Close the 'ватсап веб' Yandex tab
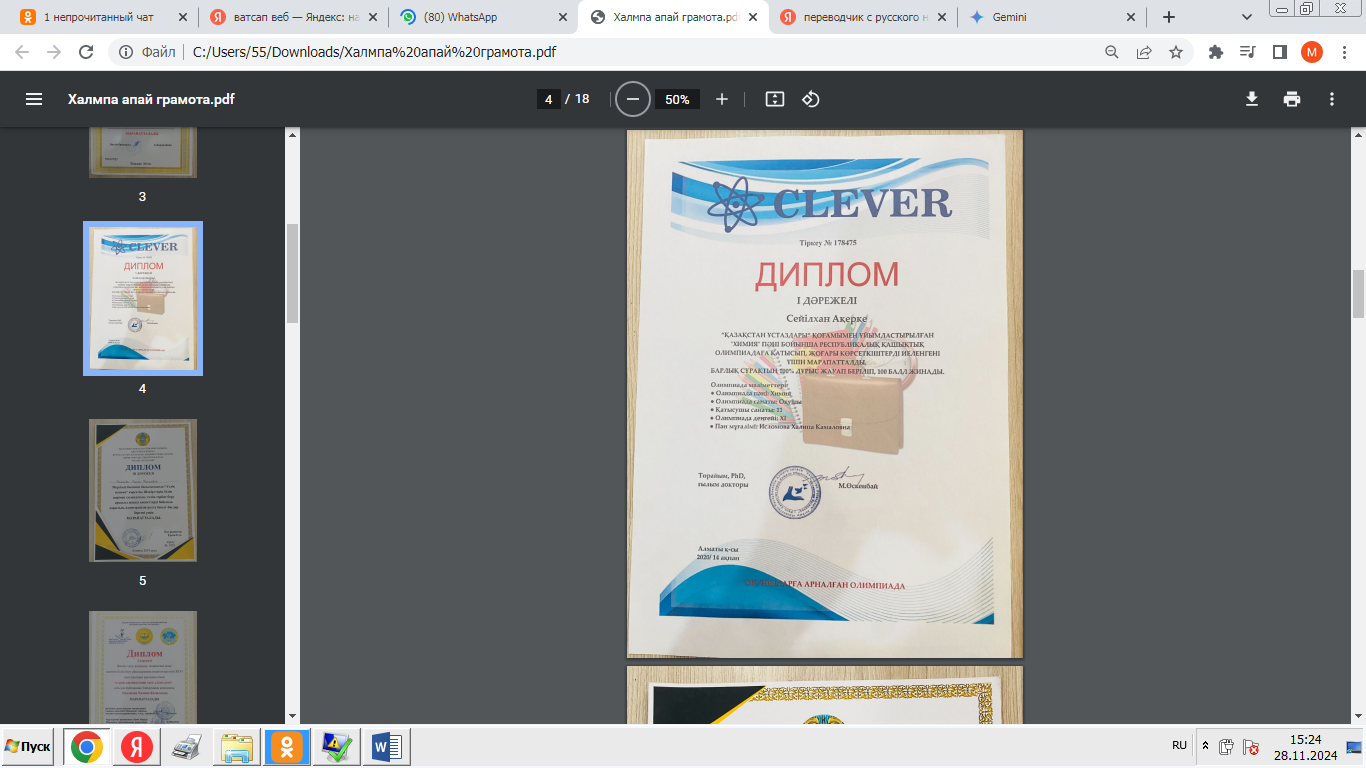Viewport: 1366px width, 768px height. (372, 17)
